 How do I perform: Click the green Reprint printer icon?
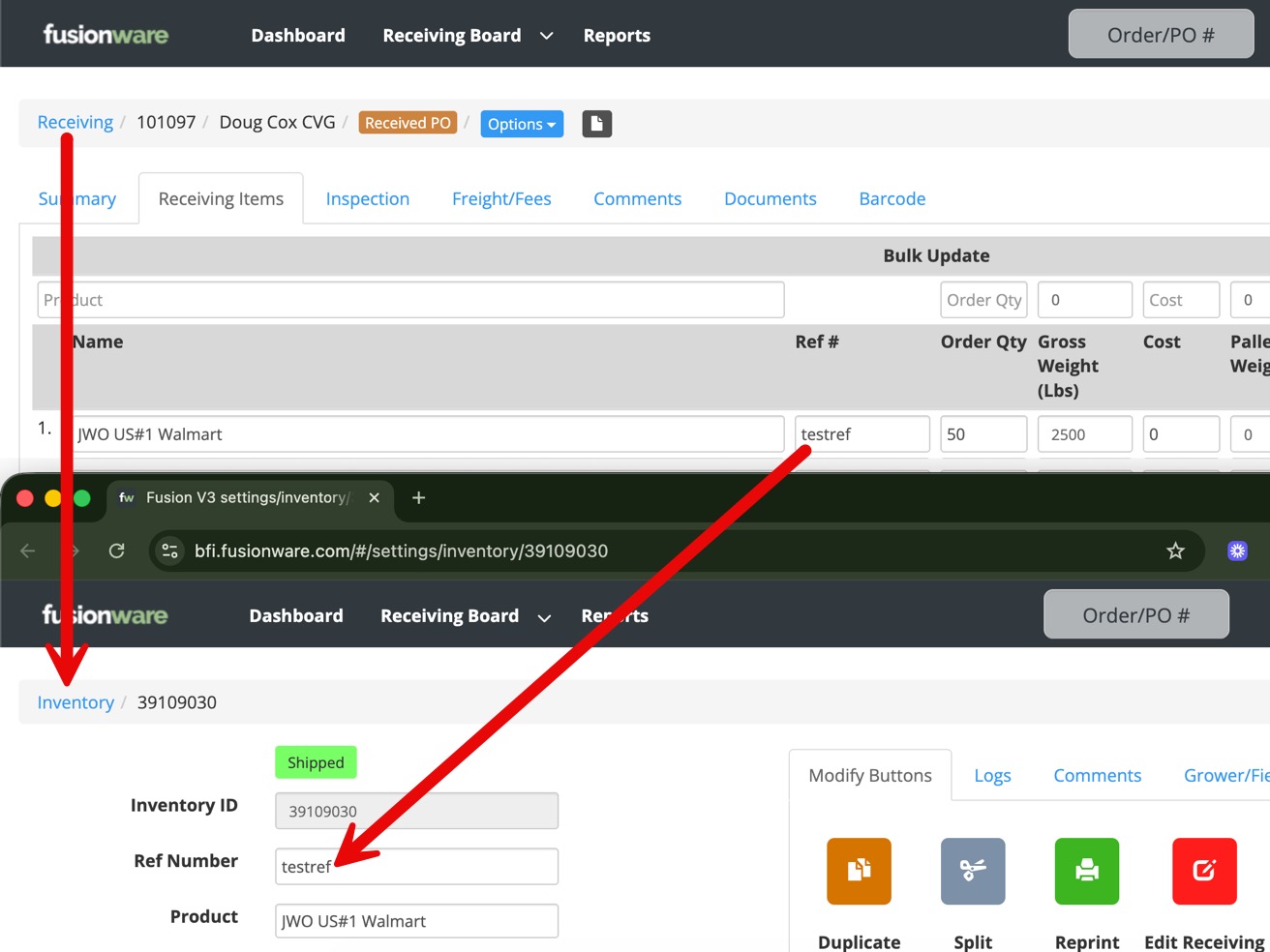1086,871
